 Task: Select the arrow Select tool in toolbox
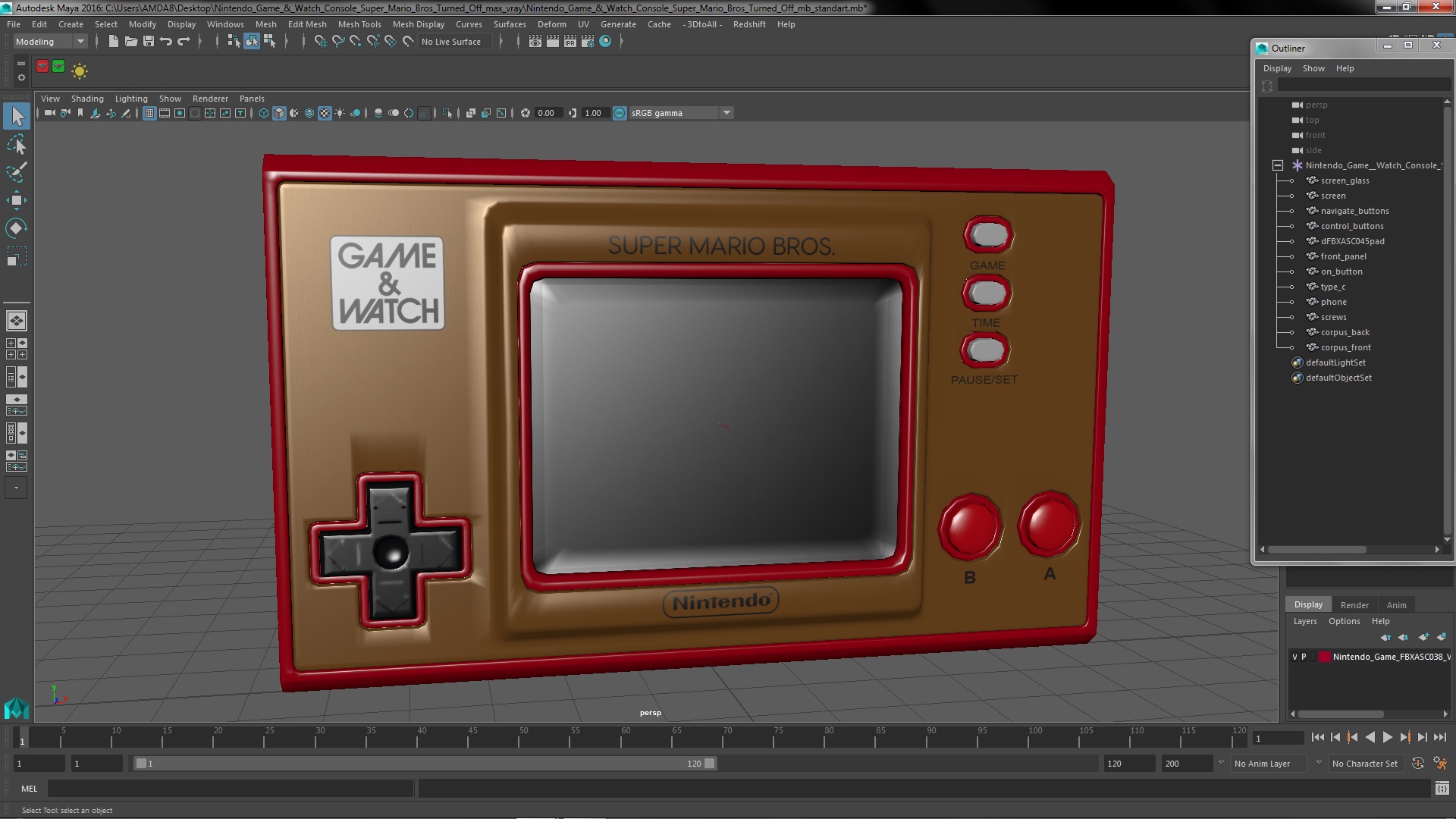pos(17,116)
